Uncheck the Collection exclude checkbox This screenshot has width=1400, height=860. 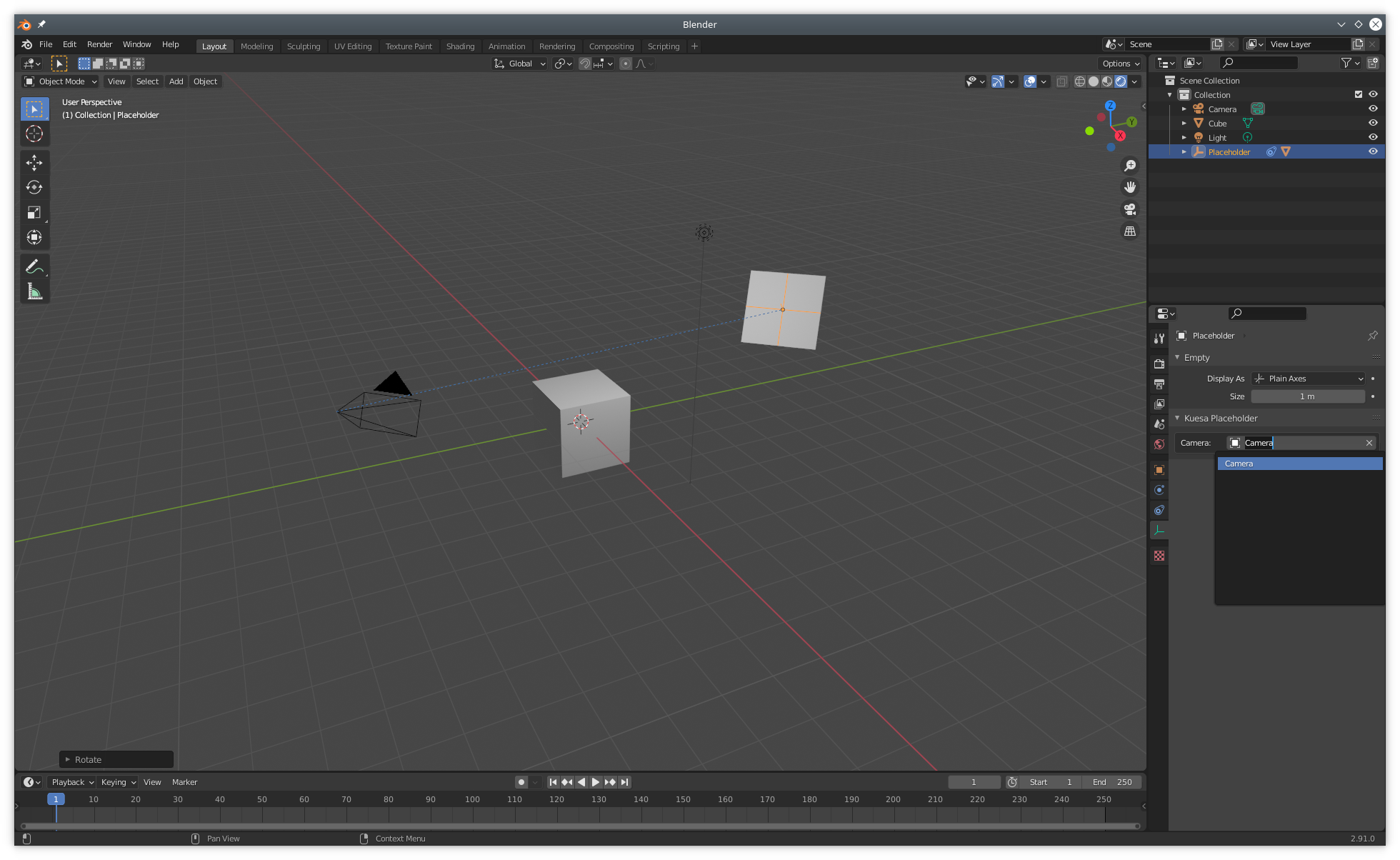[1359, 94]
